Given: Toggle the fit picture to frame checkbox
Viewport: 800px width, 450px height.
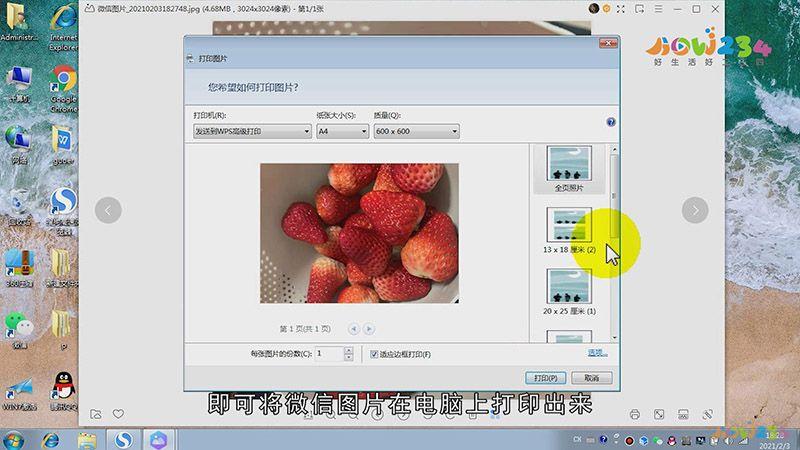Looking at the screenshot, I should pyautogui.click(x=374, y=354).
